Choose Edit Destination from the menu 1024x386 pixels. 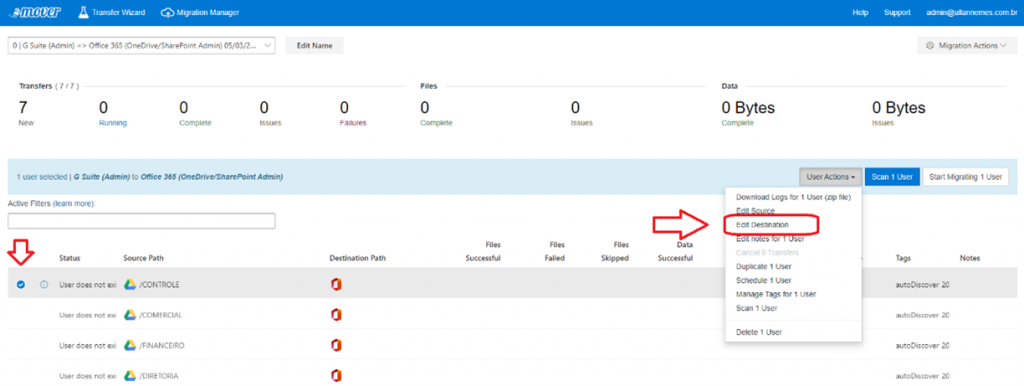(762, 225)
